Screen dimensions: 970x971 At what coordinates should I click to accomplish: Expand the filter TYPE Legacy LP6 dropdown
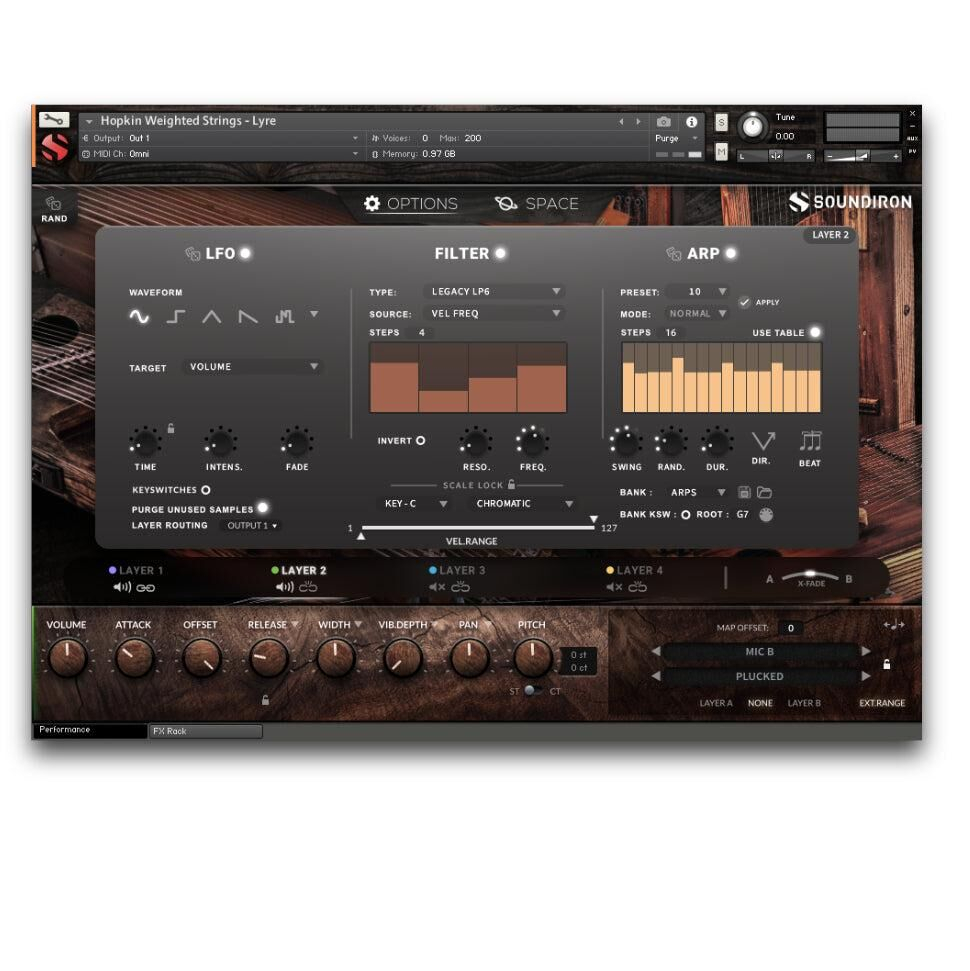(494, 292)
